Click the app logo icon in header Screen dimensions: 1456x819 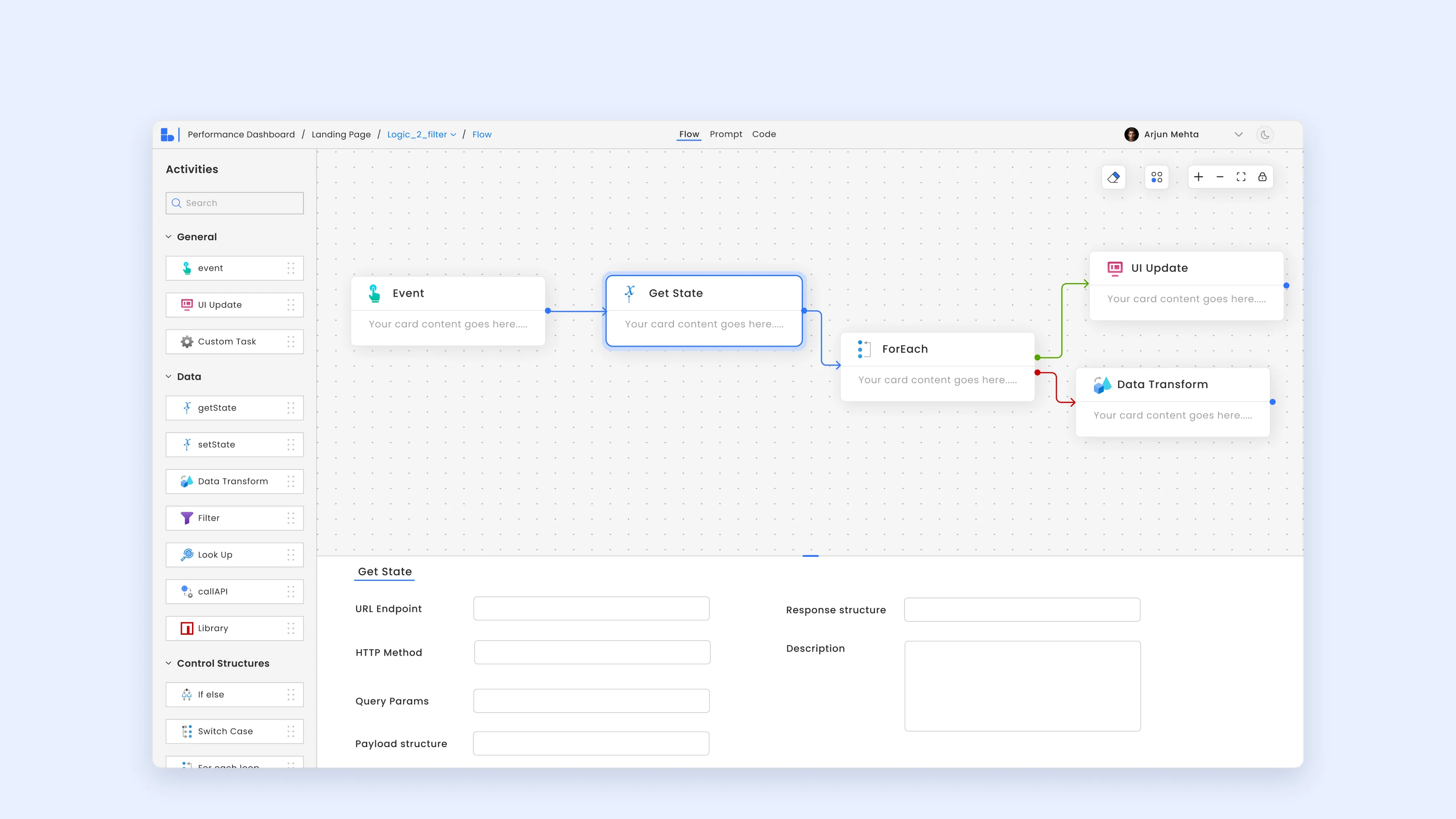point(167,135)
